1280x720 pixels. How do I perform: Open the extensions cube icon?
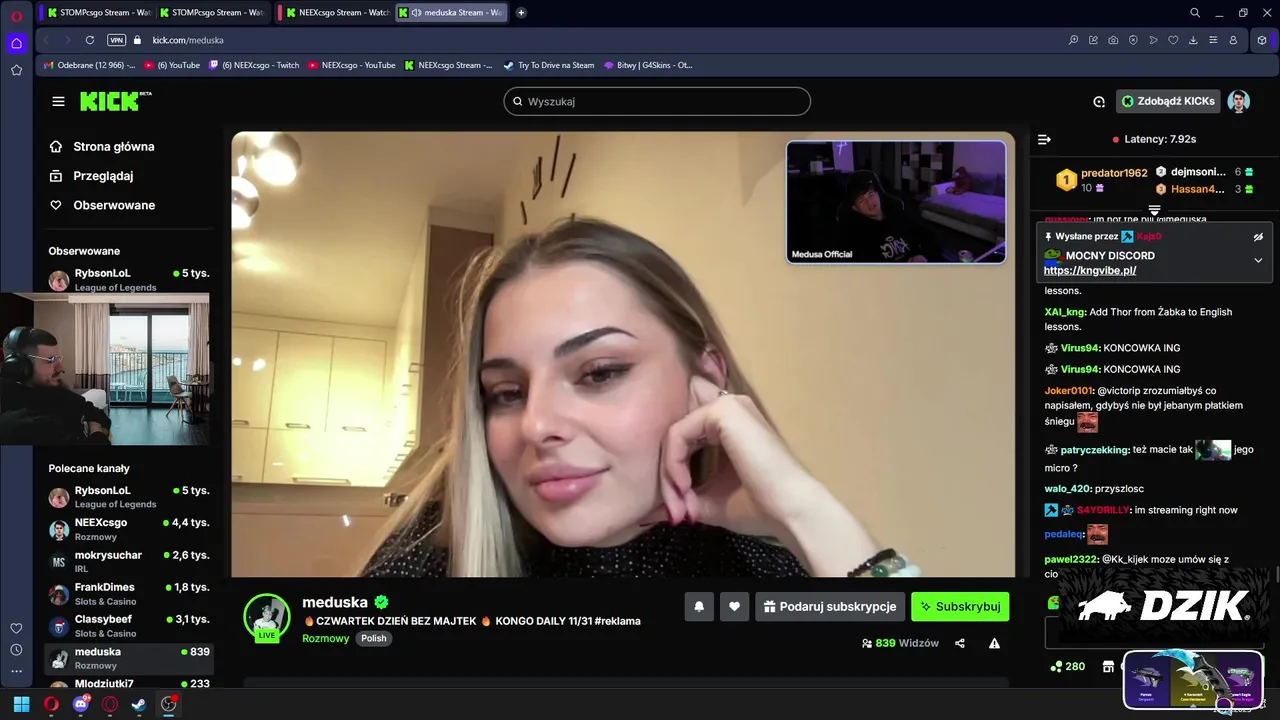1262,40
